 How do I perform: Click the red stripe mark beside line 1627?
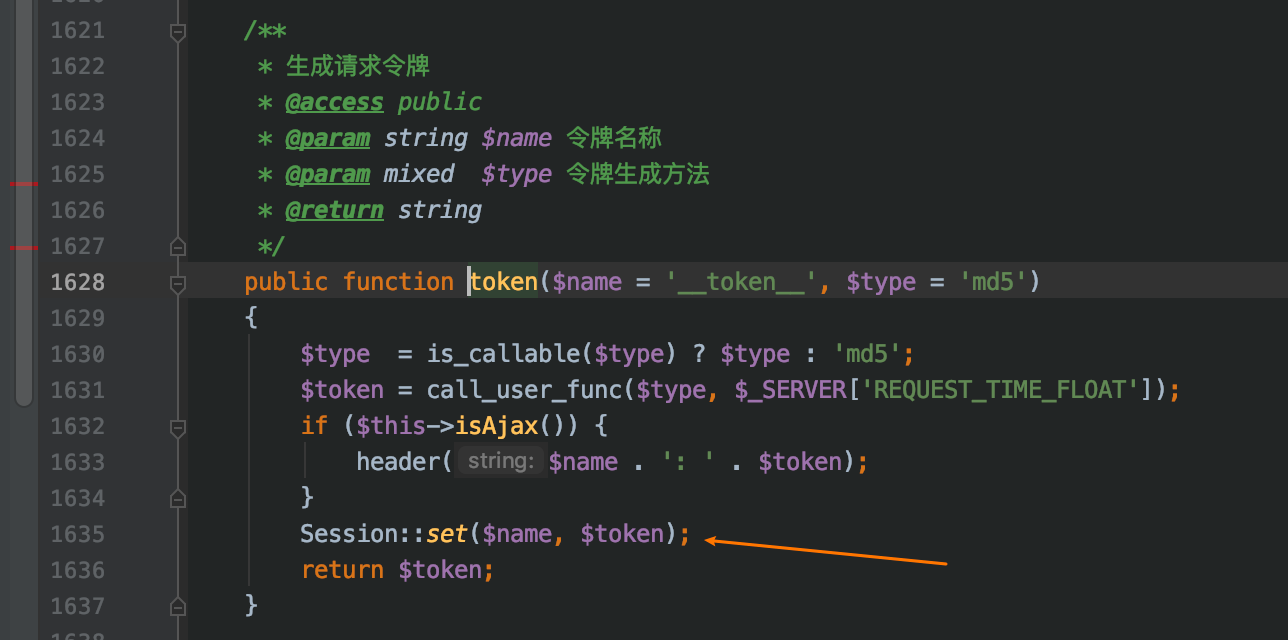(23, 247)
